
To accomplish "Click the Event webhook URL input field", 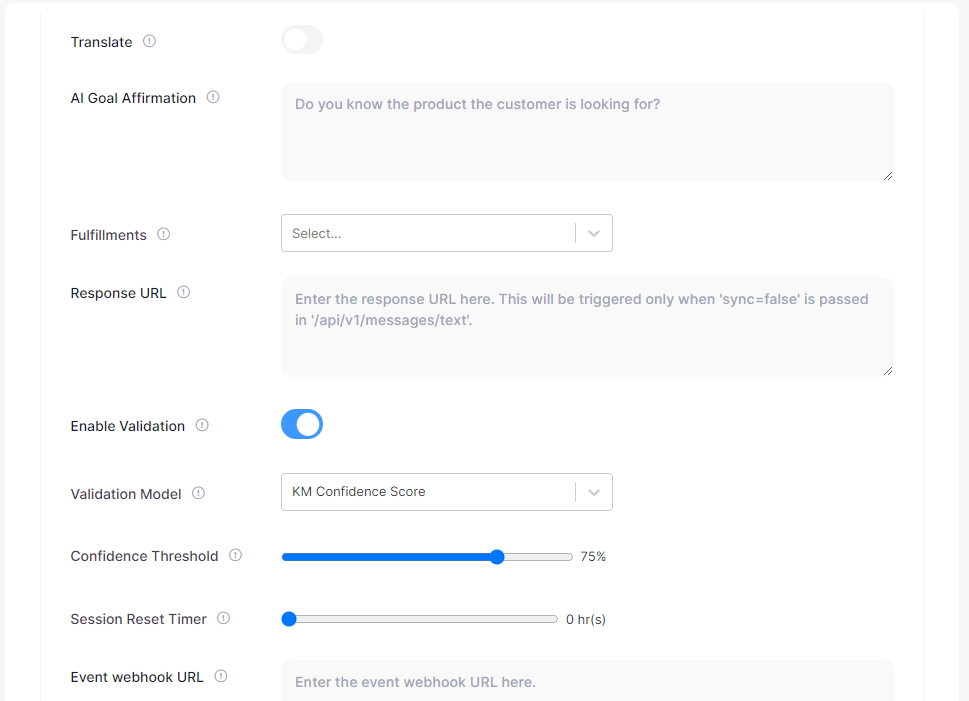I will (x=587, y=681).
